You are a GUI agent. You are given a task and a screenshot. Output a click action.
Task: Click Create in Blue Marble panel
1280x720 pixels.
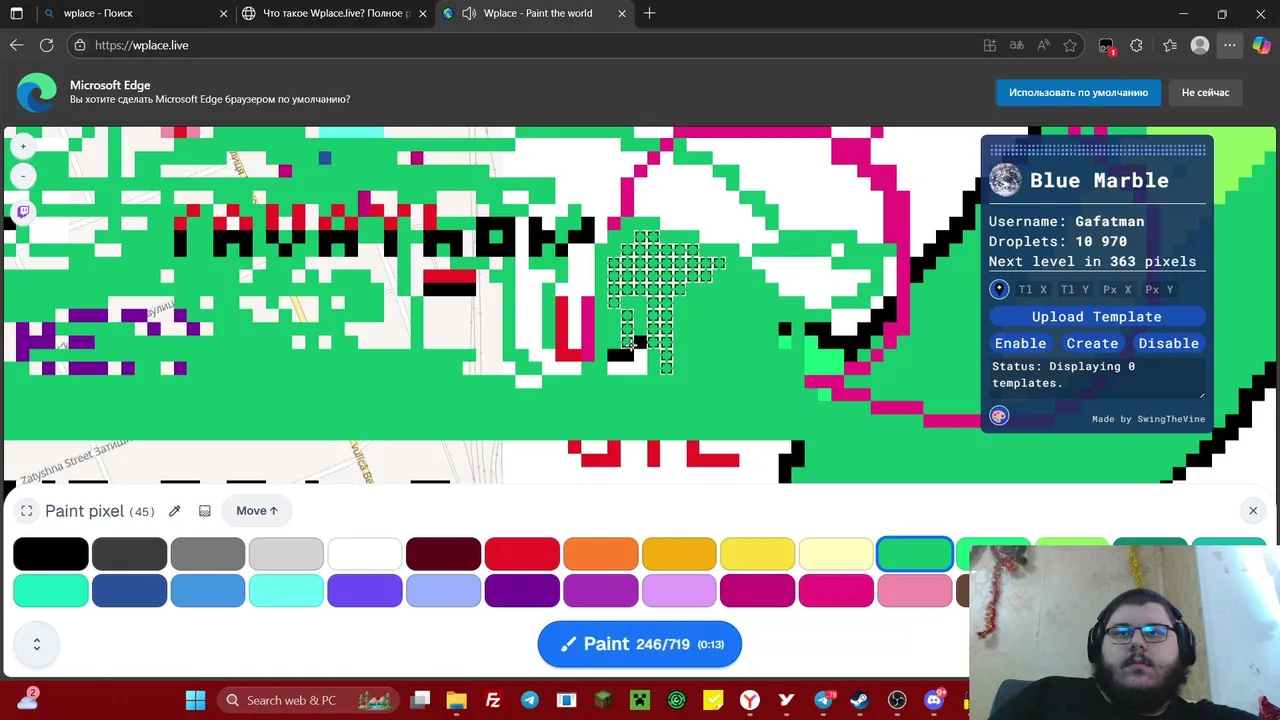1092,343
